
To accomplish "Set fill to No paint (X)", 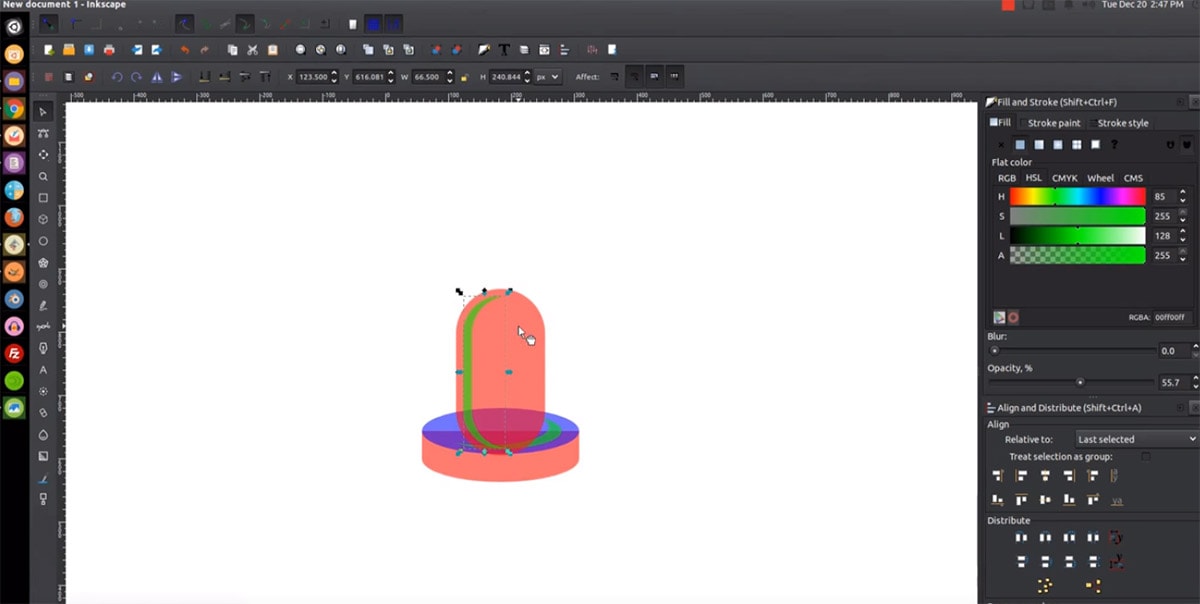I will click(1001, 145).
